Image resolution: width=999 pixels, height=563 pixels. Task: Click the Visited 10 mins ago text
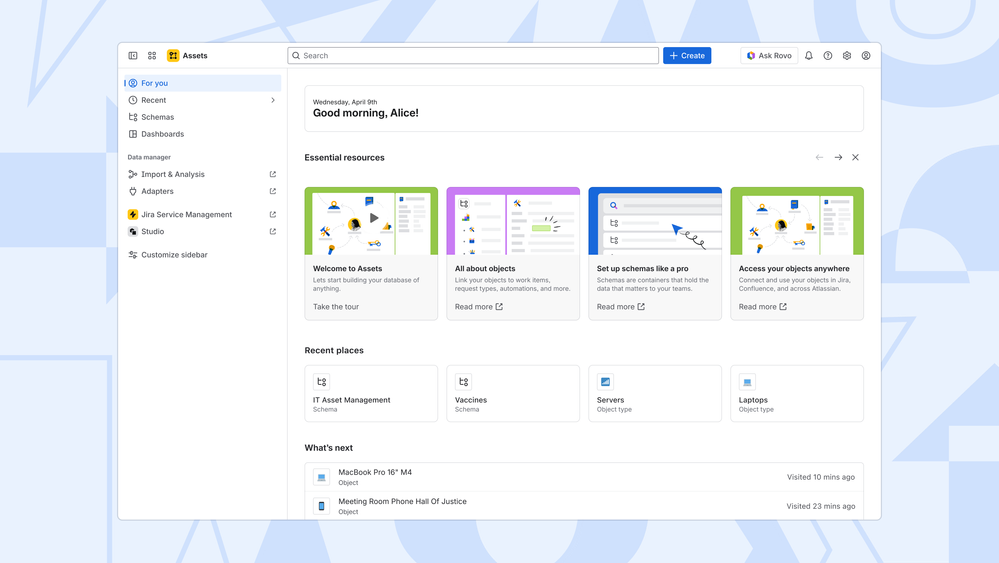[821, 477]
